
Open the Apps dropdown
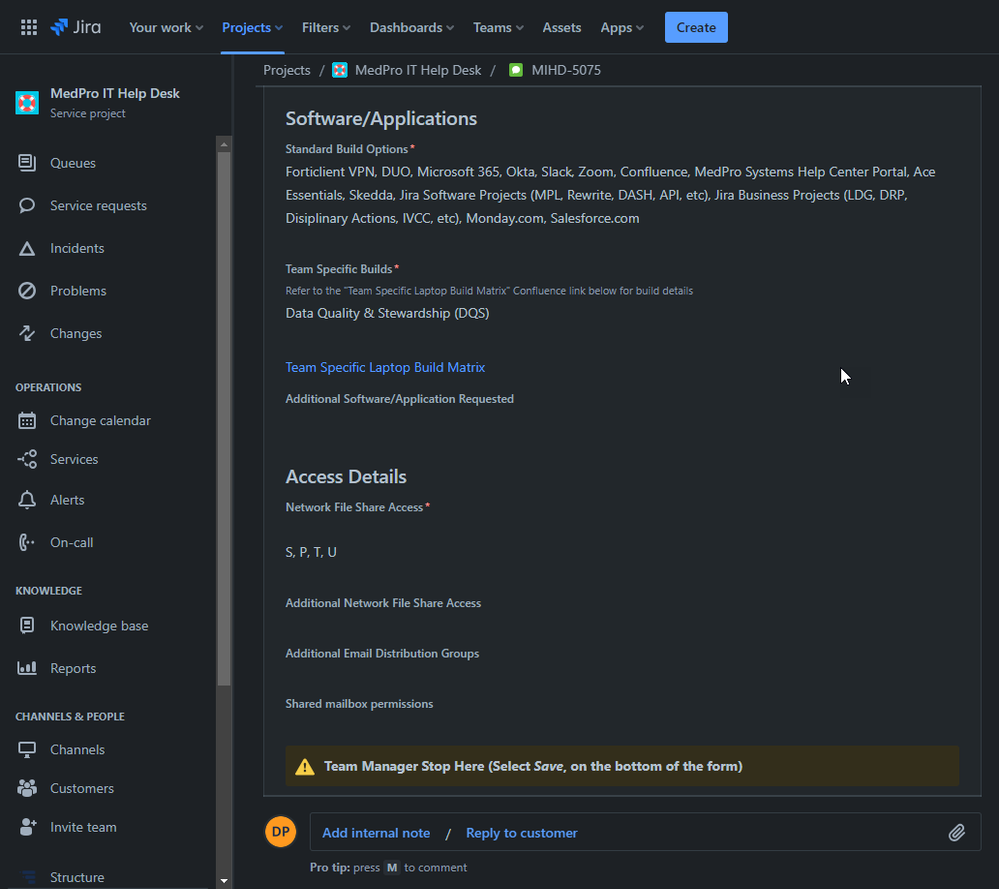point(622,27)
